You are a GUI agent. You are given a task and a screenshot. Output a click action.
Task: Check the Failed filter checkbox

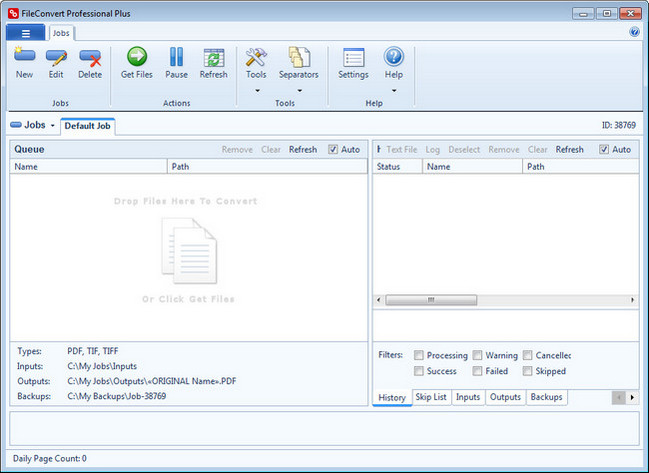click(x=478, y=371)
